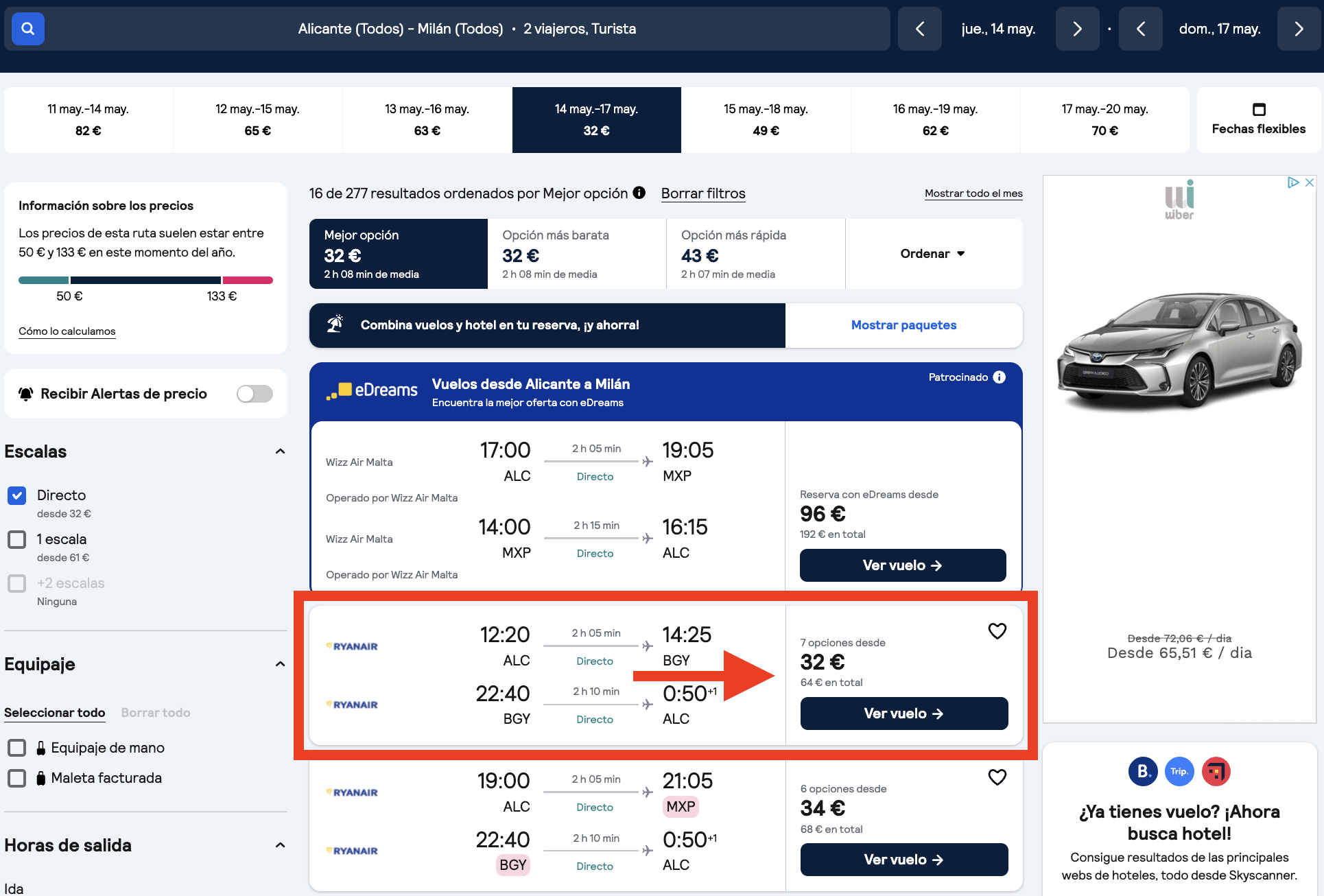
Task: Open the Fechas flexibles calendar icon
Action: pyautogui.click(x=1259, y=109)
